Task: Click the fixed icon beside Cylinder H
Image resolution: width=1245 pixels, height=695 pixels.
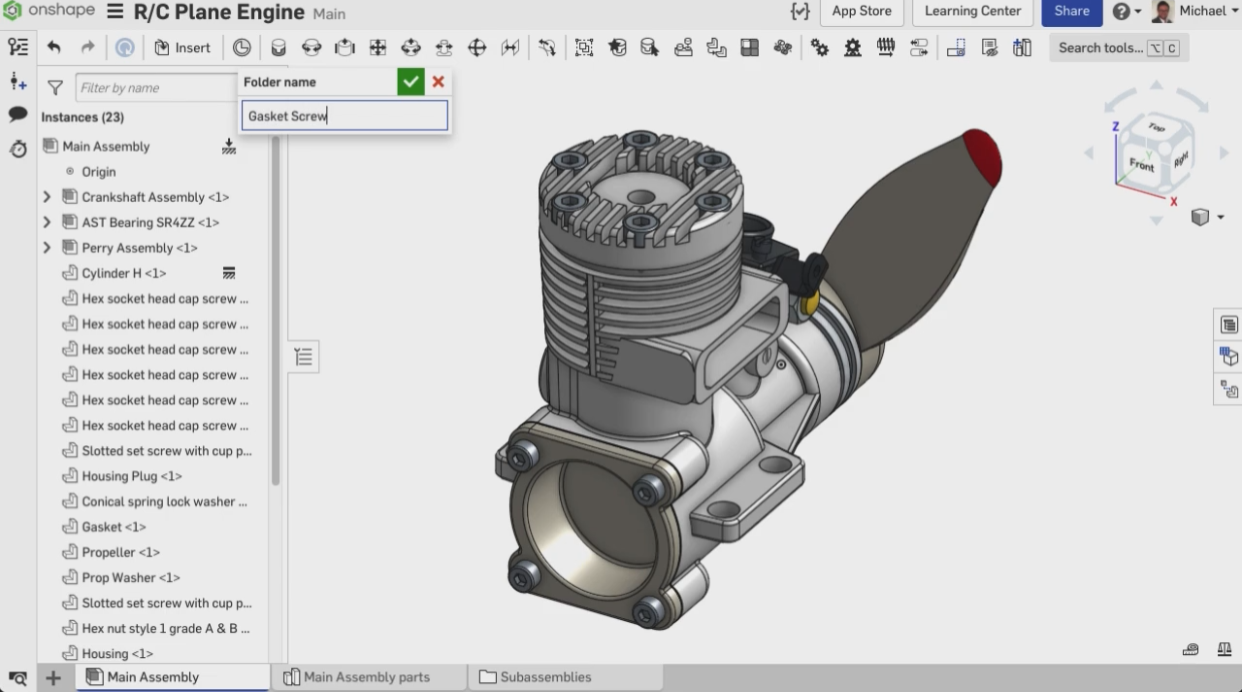Action: click(229, 273)
